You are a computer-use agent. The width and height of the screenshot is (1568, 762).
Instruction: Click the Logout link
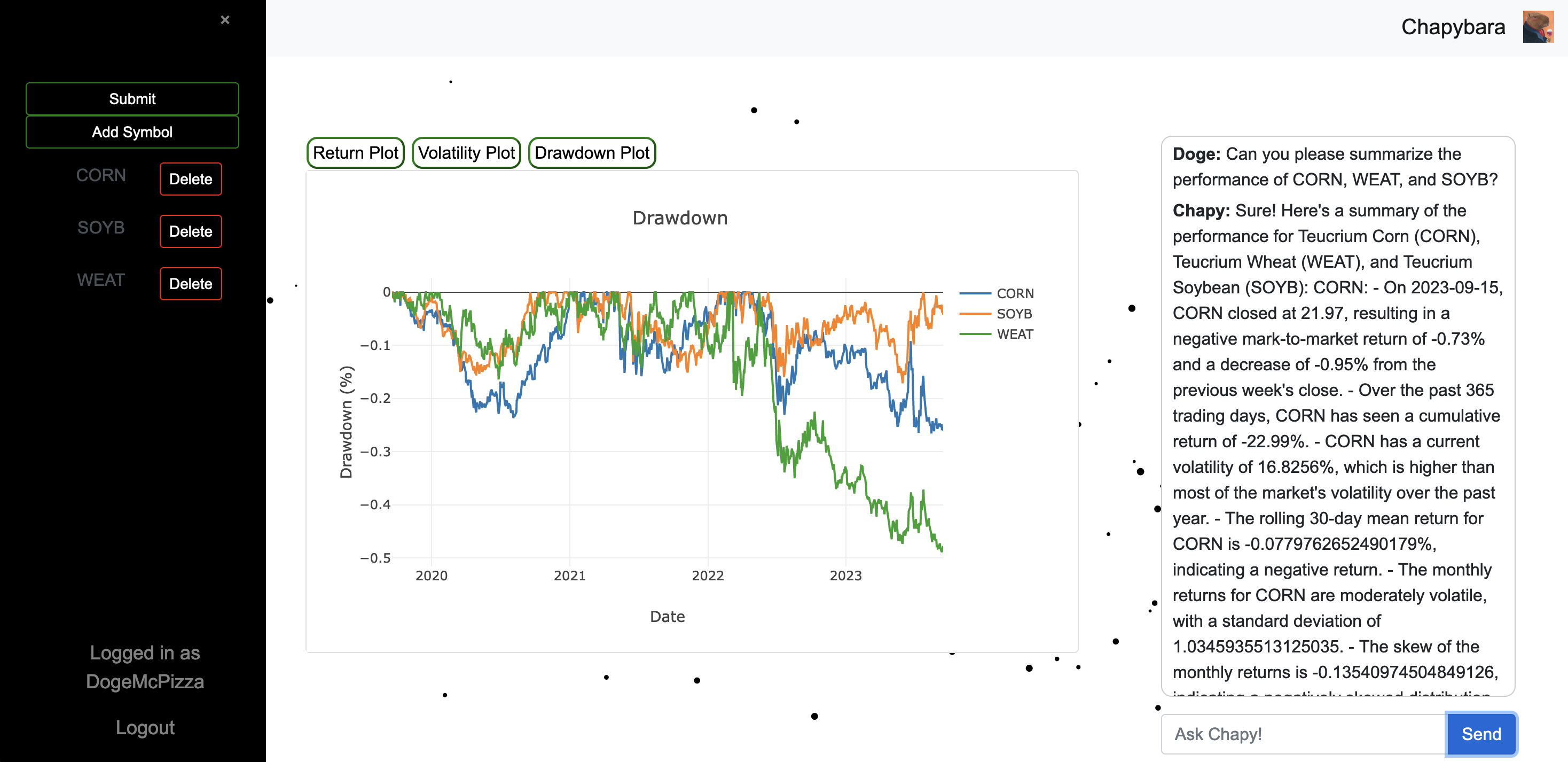145,727
